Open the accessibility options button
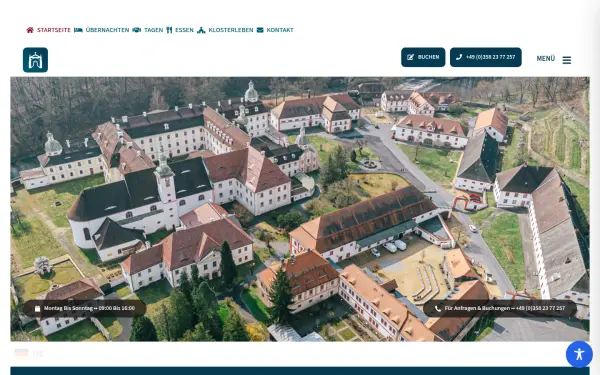This screenshot has height=375, width=600. (579, 354)
